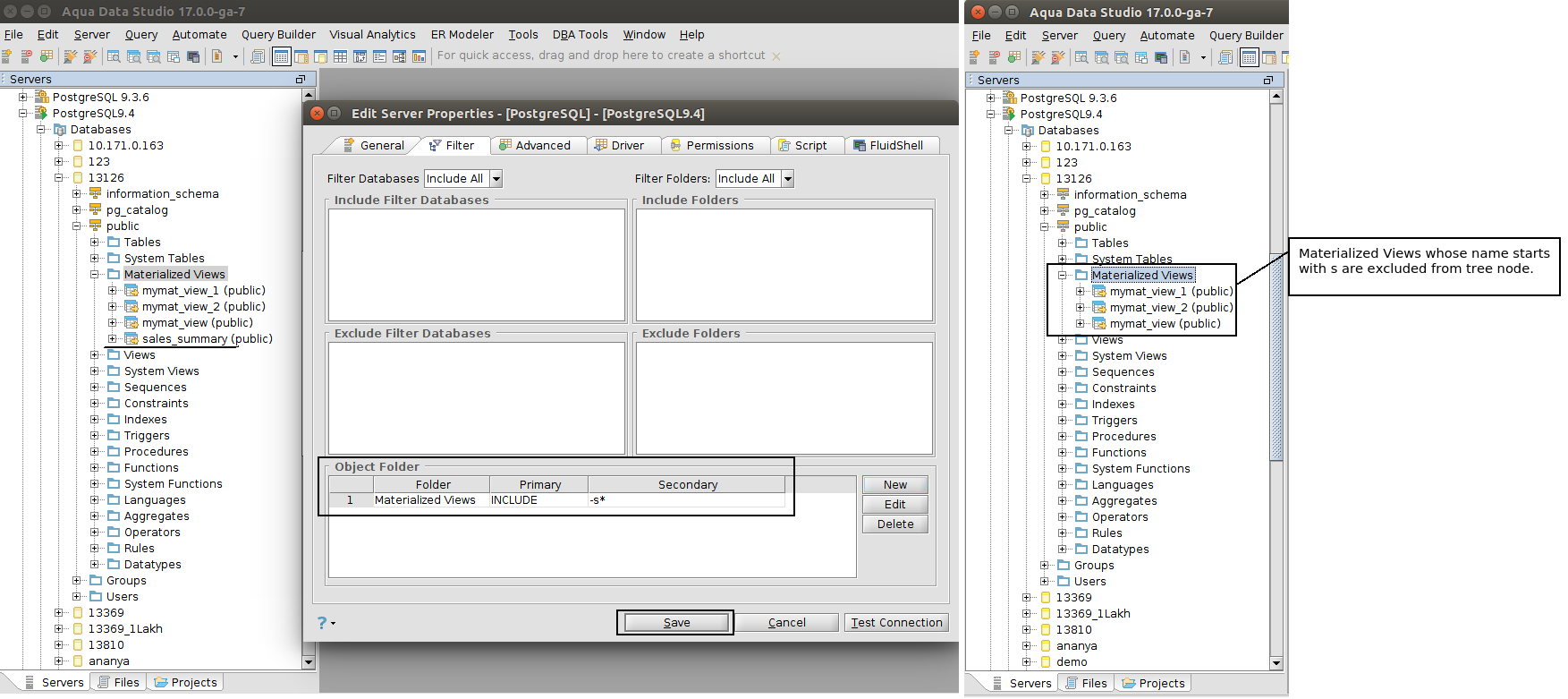
Task: Expand the Sequences folder in the right window tree
Action: pos(1063,372)
